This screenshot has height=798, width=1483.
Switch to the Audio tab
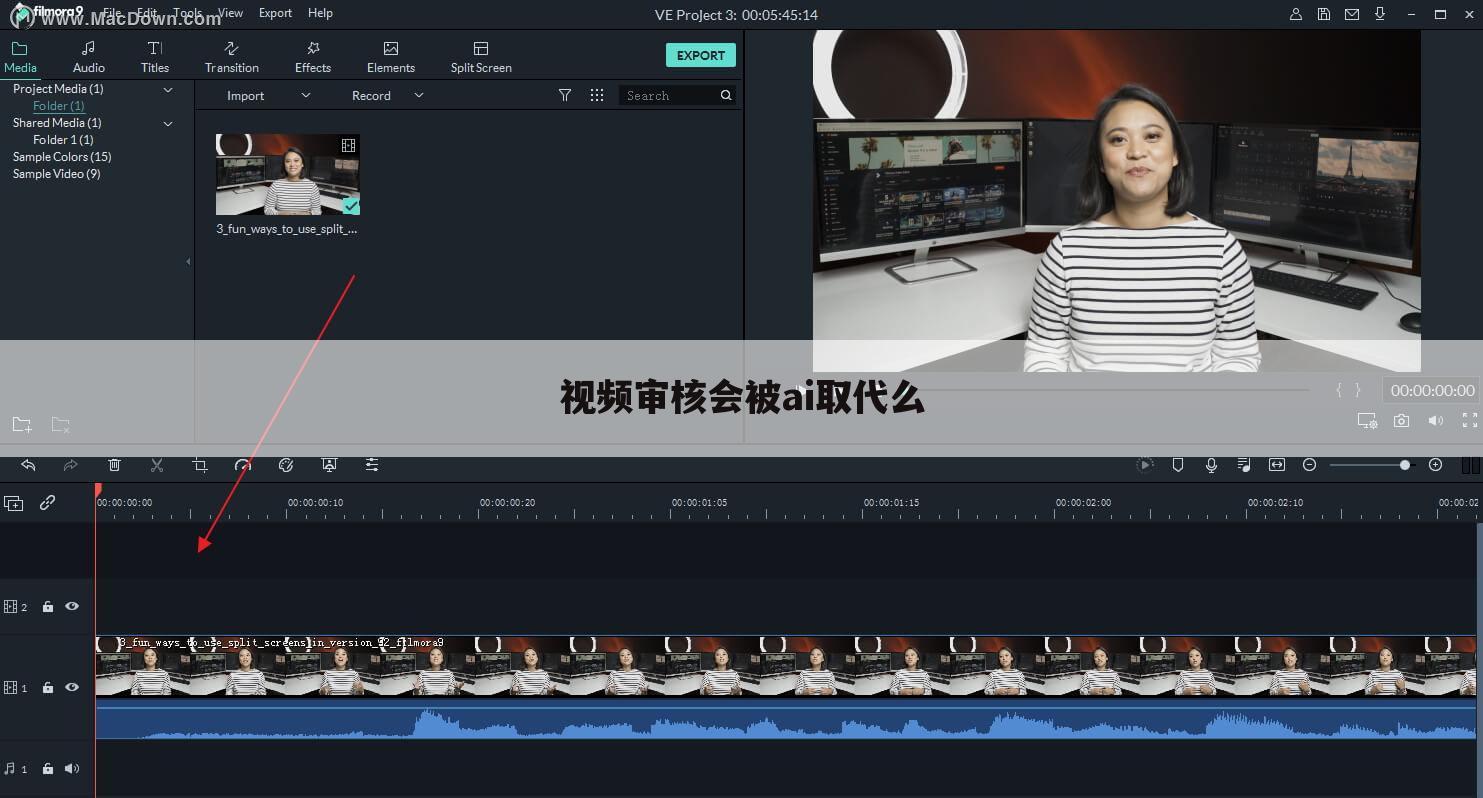pyautogui.click(x=89, y=57)
